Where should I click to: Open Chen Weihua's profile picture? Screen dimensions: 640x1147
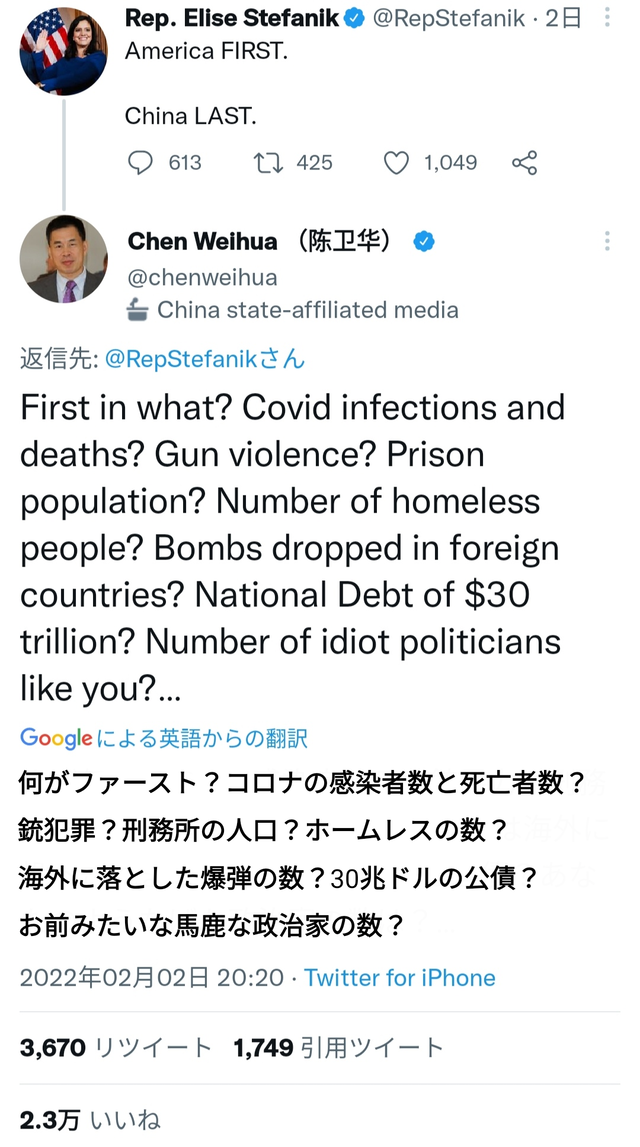63,258
